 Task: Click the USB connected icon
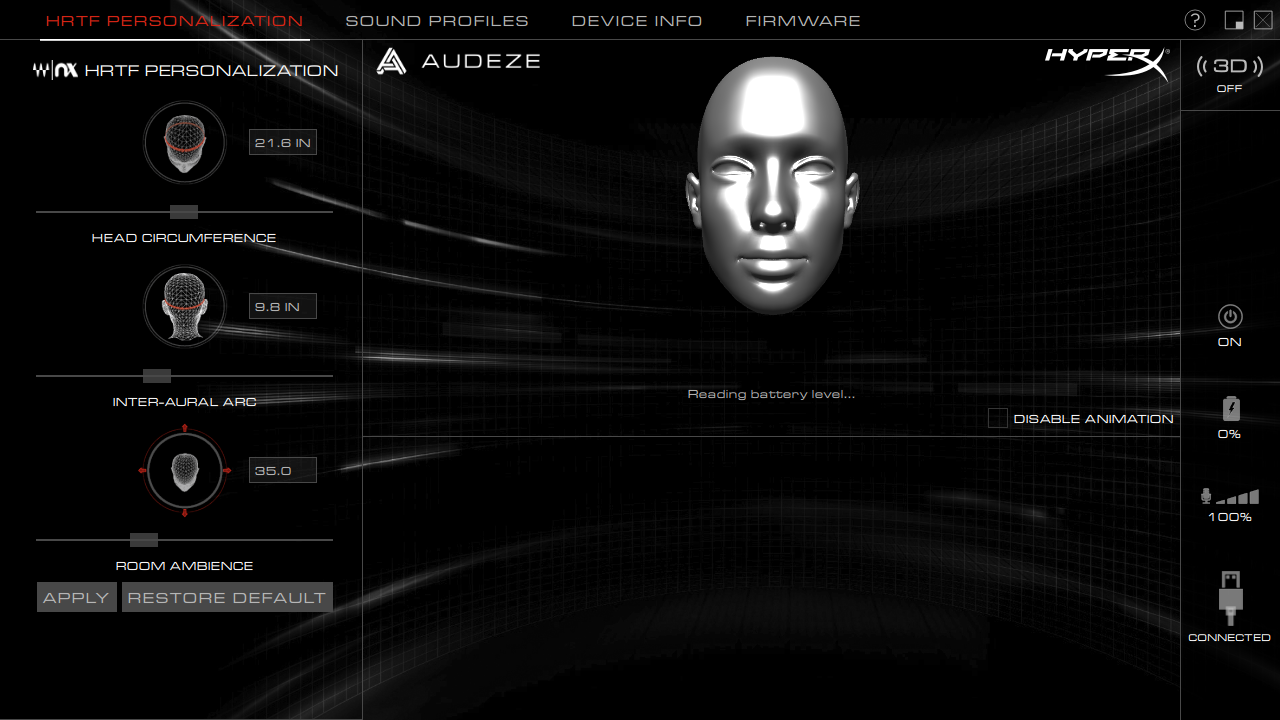coord(1231,597)
